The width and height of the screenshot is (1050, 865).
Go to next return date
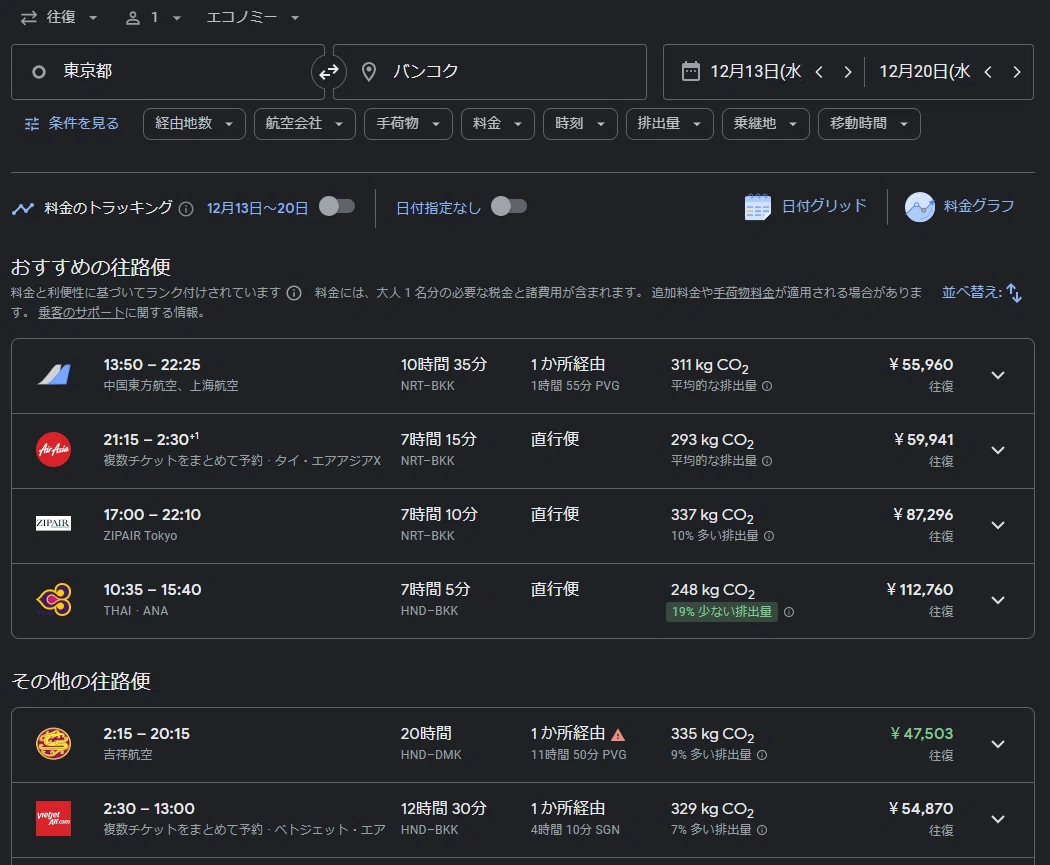(x=1017, y=72)
